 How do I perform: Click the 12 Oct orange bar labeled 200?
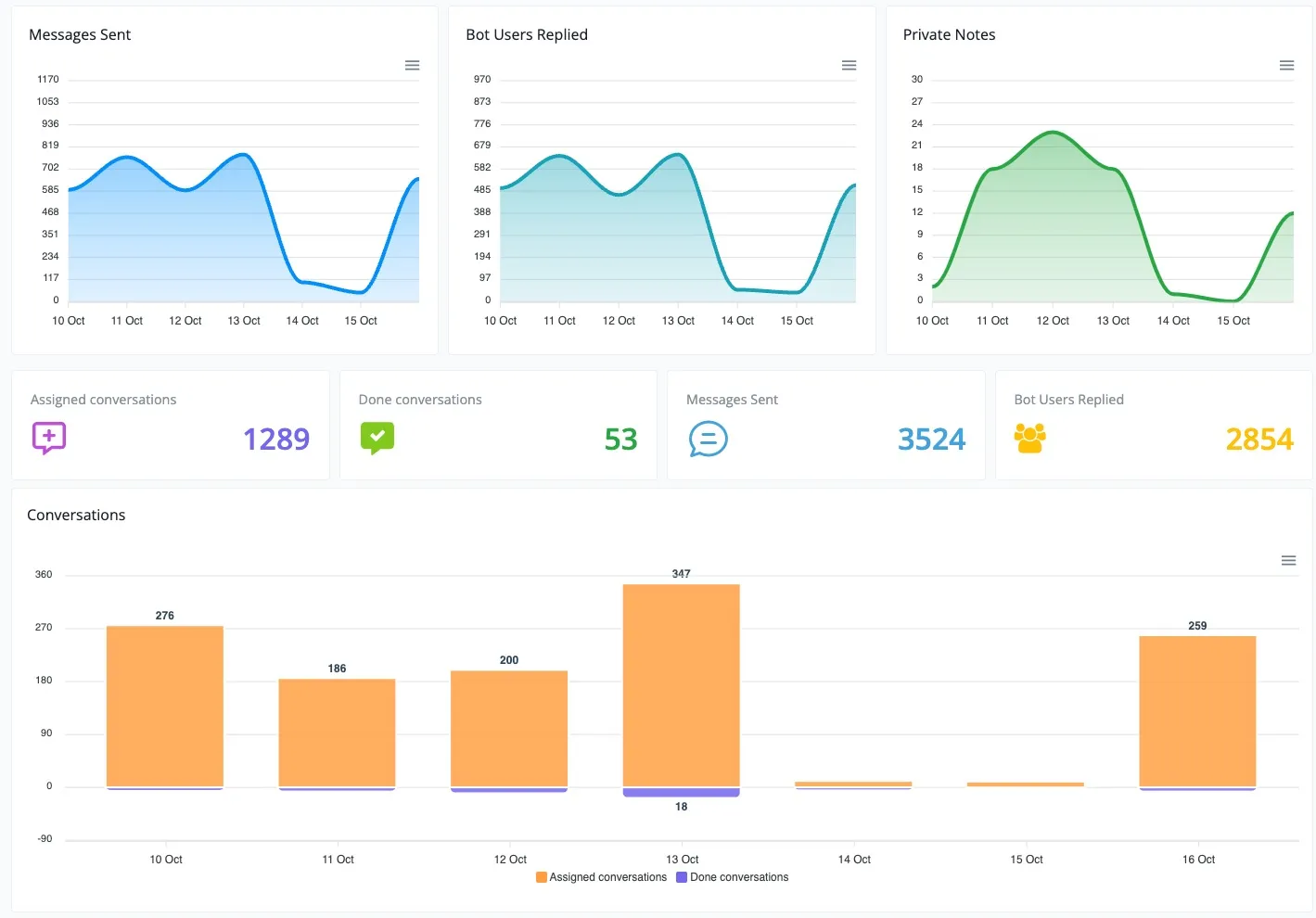coord(509,729)
